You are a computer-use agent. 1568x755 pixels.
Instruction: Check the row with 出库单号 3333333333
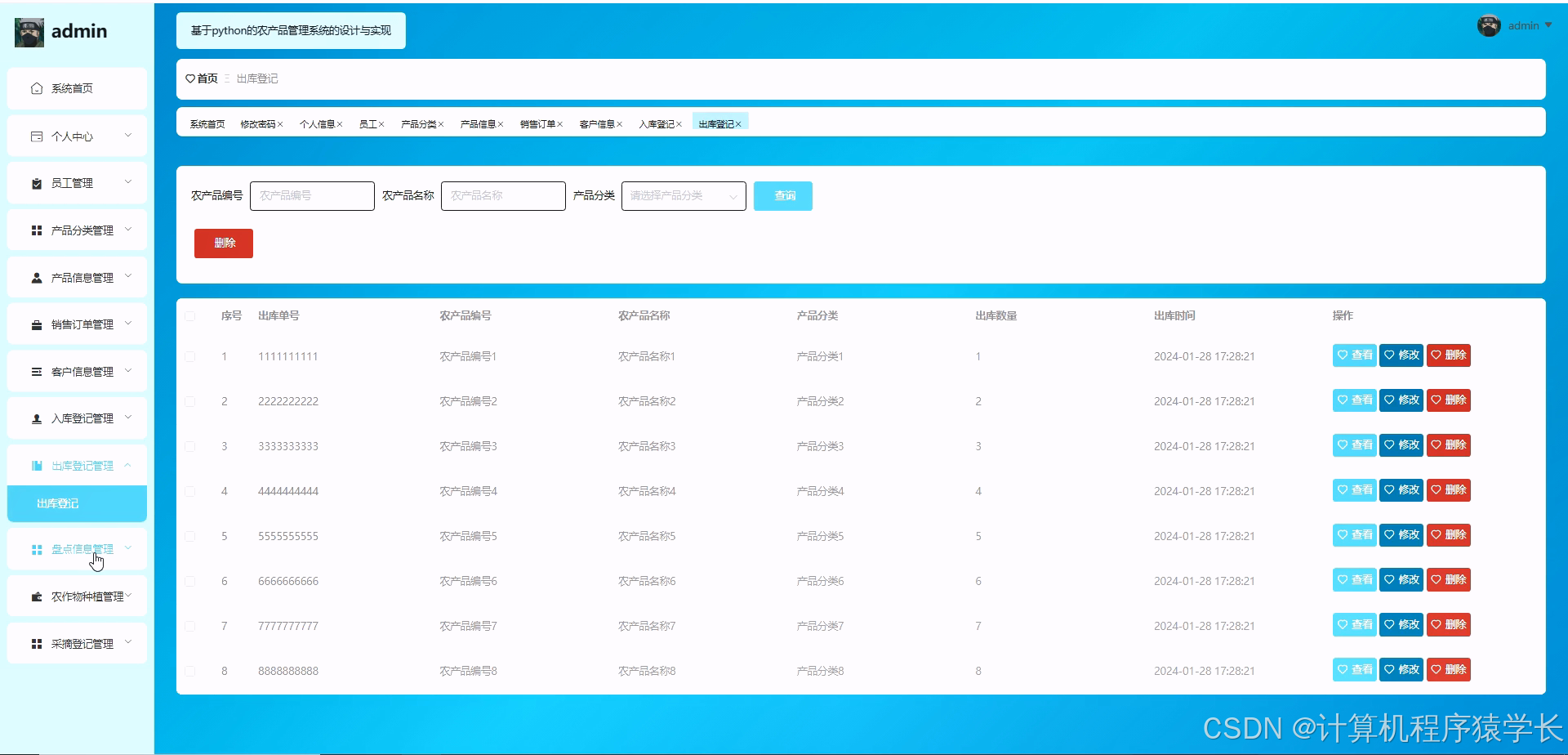click(190, 447)
